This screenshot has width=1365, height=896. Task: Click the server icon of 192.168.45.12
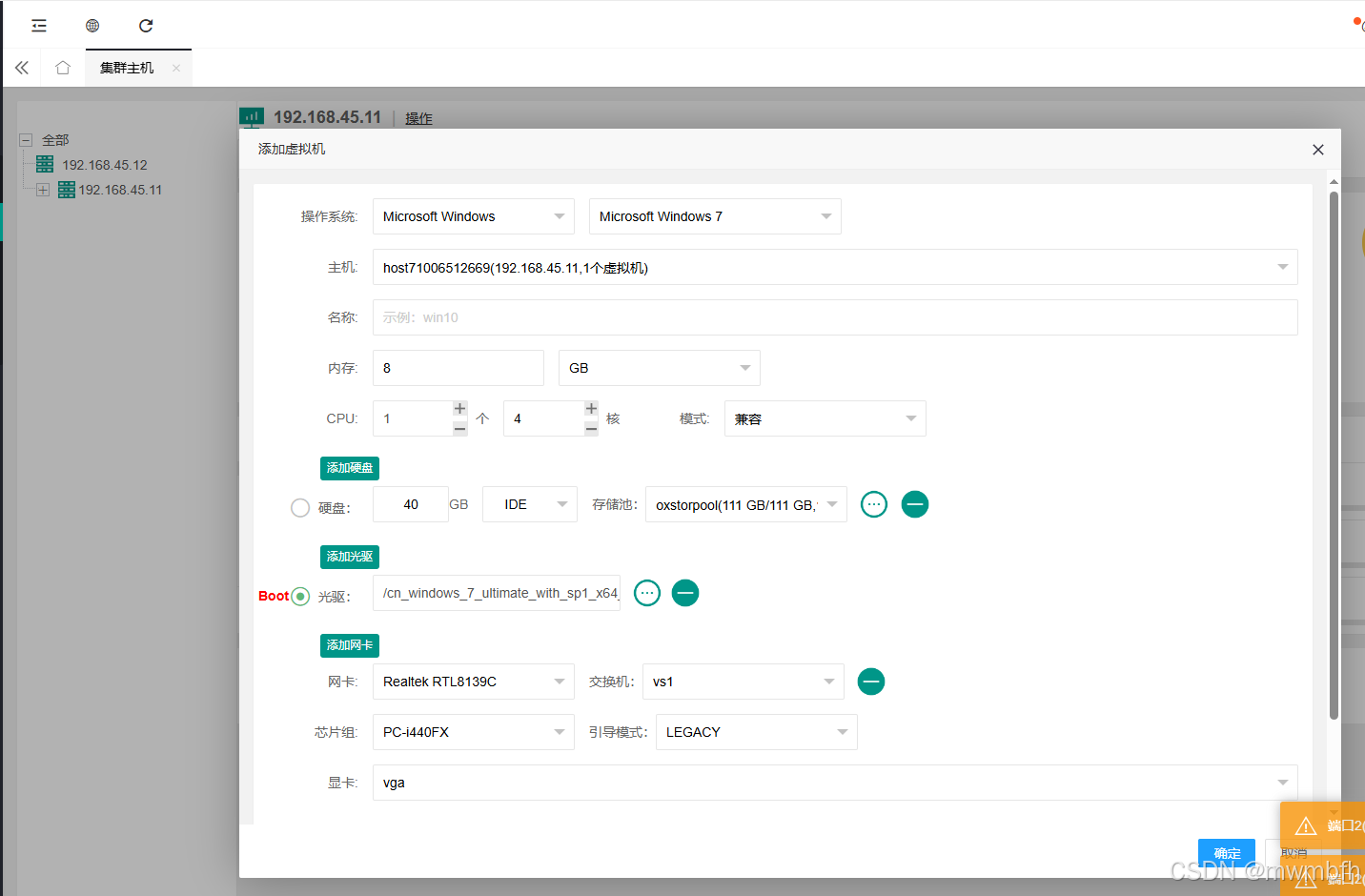[x=45, y=165]
